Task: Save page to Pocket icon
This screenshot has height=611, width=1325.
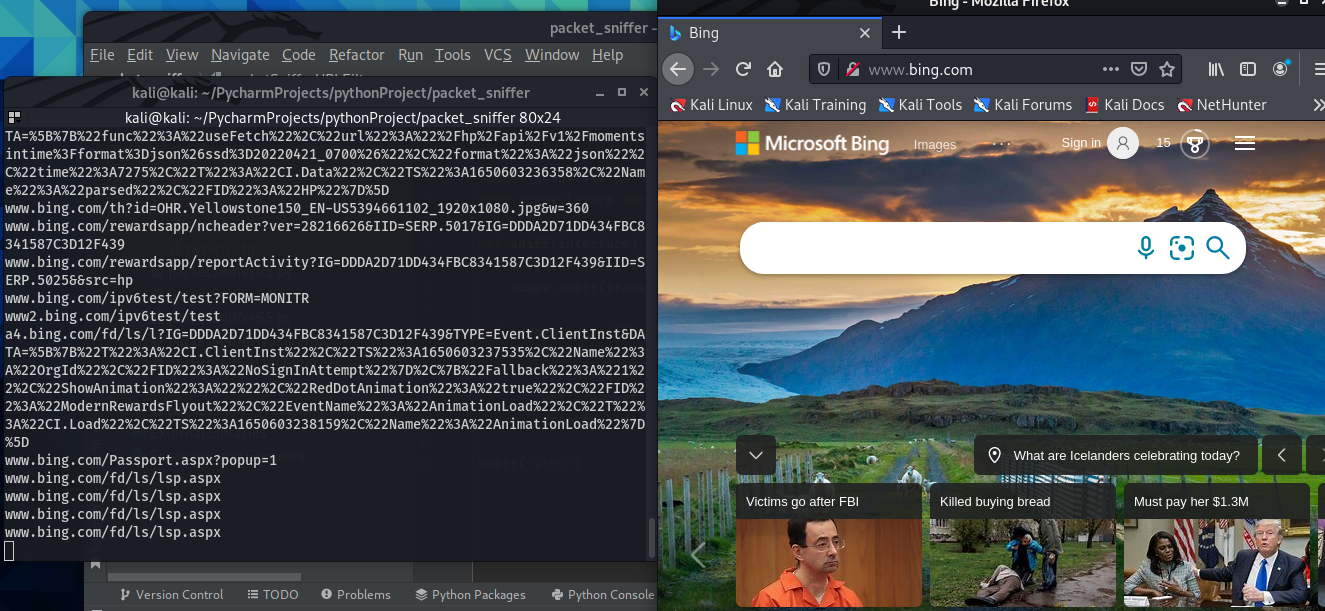Action: [x=1138, y=69]
